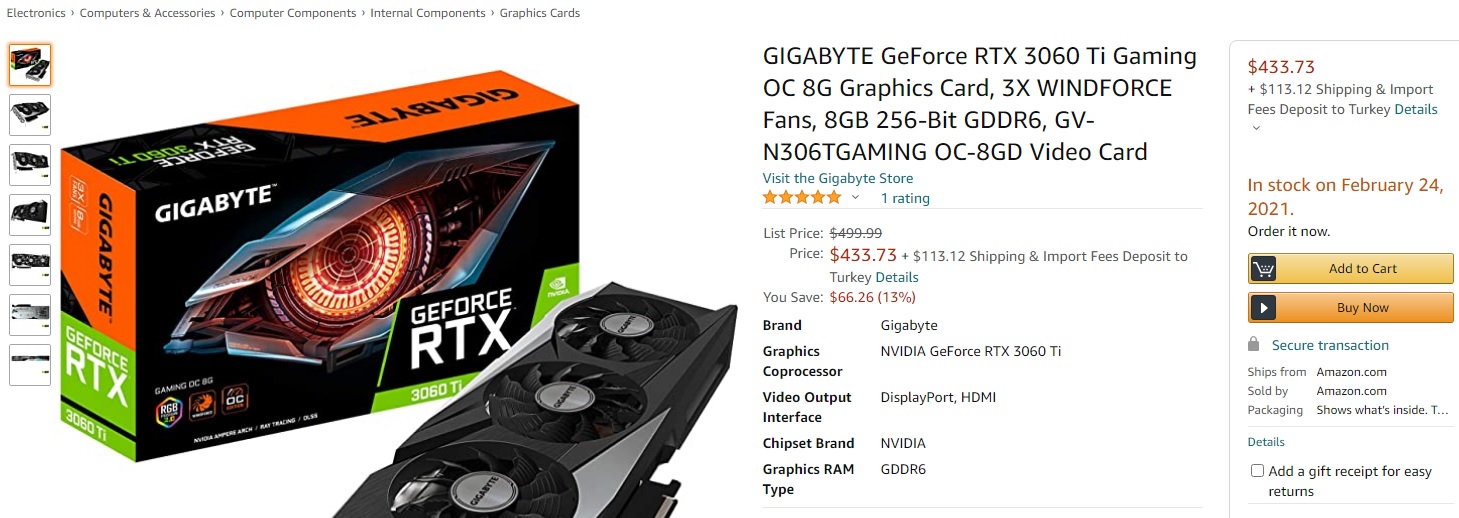
Task: Select the first product box thumbnail
Action: [x=30, y=65]
